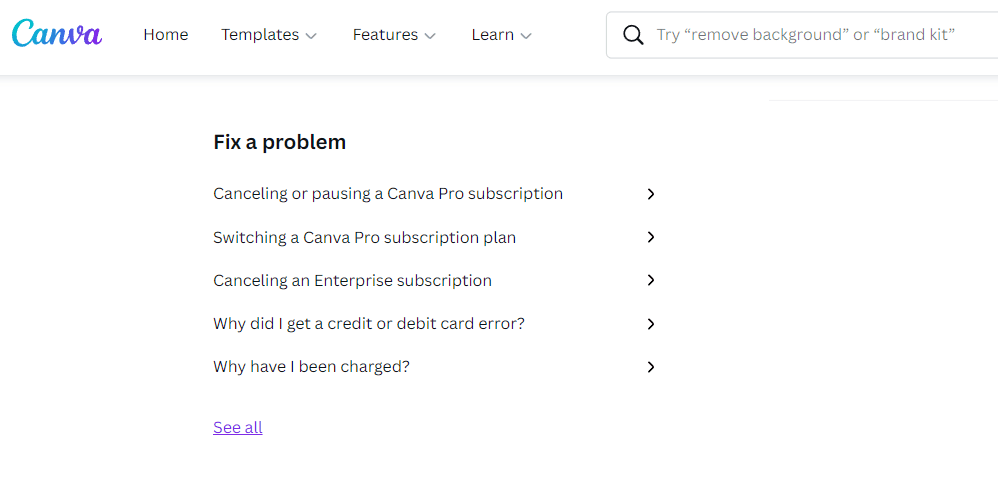Open Why did I get a card error

[x=369, y=324]
